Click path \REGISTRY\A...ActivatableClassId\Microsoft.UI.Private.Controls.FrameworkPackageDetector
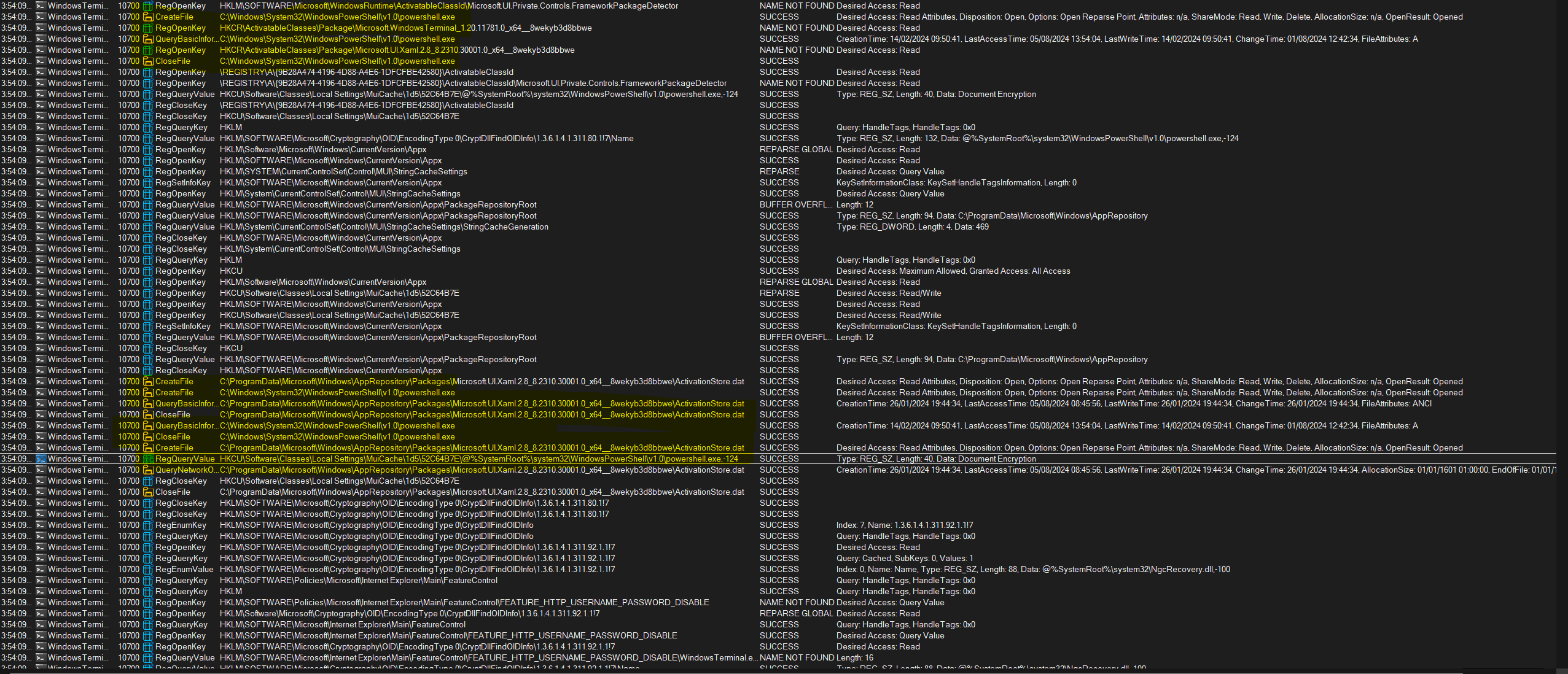Viewport: 1568px width, 674px height. [x=473, y=83]
